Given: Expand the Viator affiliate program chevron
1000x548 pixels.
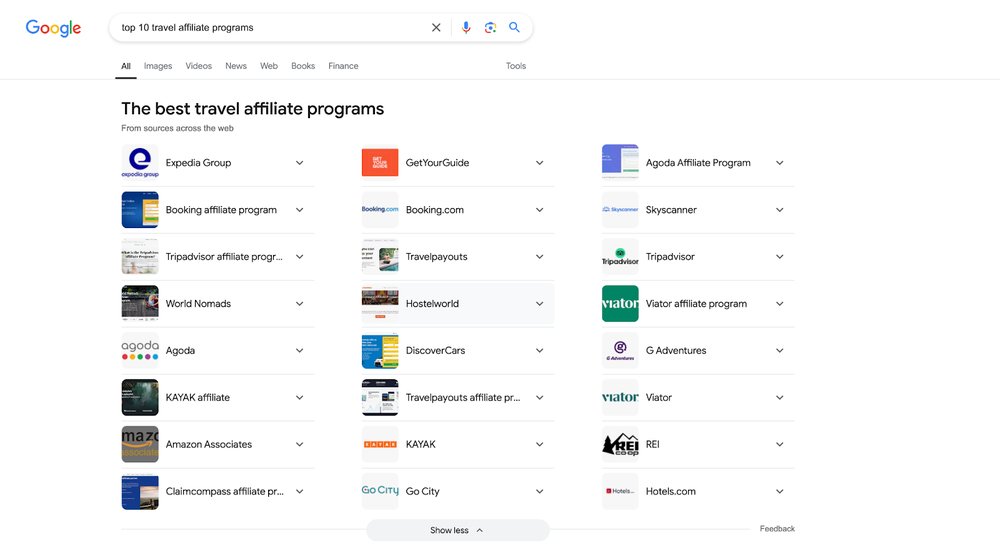Looking at the screenshot, I should click(779, 304).
